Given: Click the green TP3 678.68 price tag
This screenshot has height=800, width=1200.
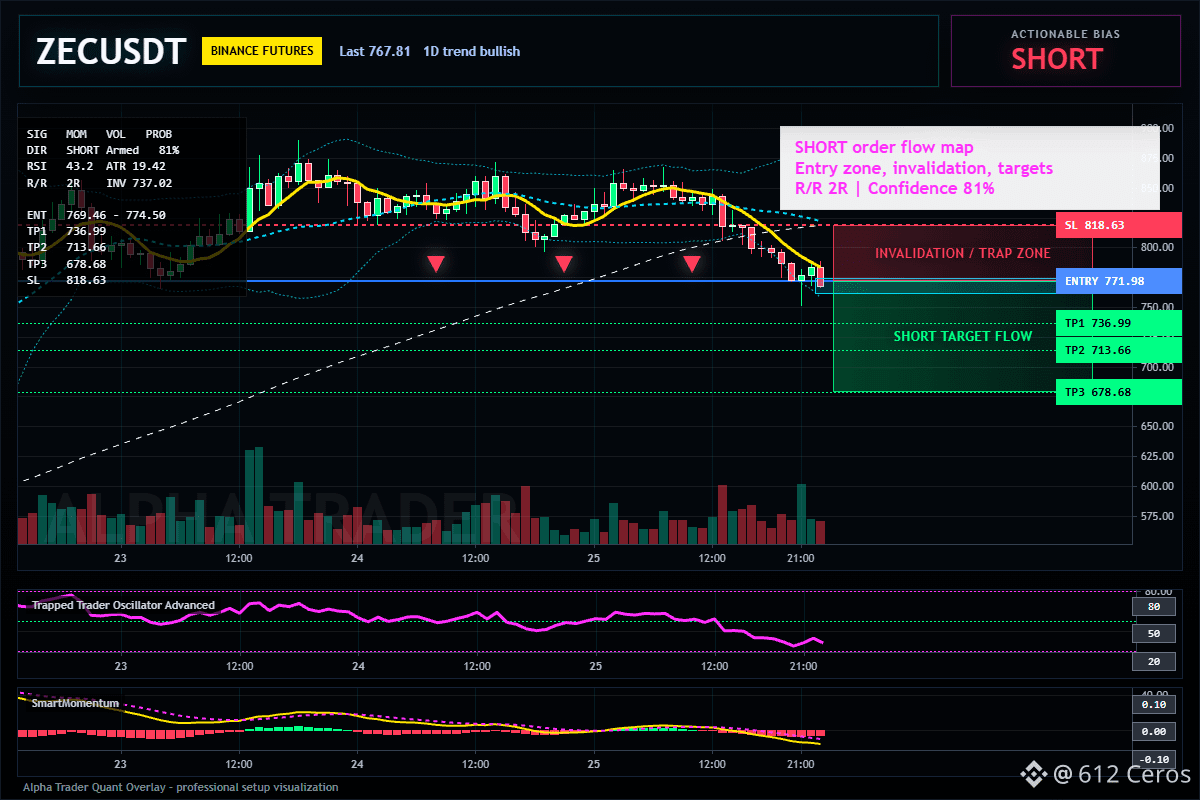Looking at the screenshot, I should click(1118, 392).
